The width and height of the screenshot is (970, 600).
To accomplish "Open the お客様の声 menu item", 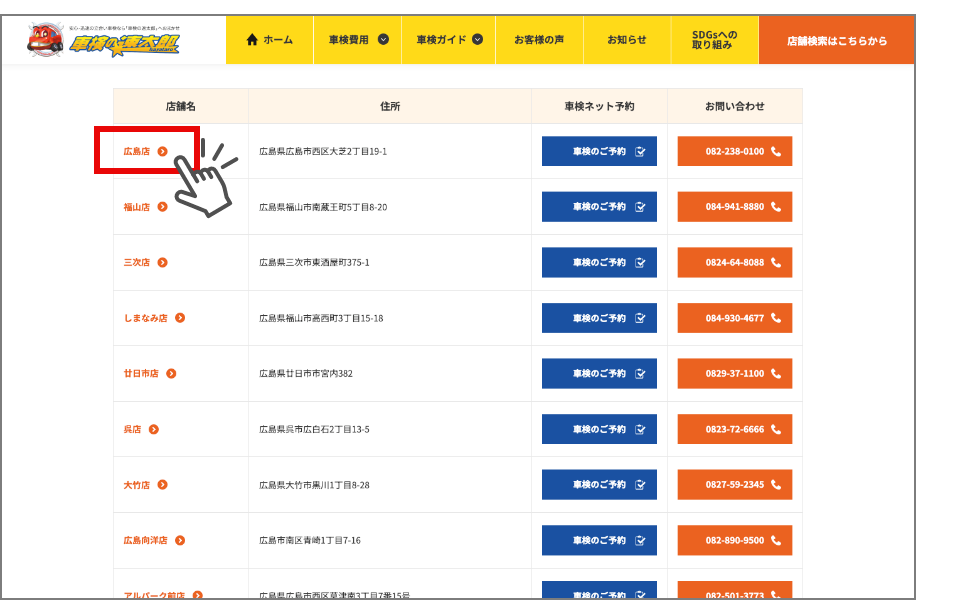I will click(539, 40).
